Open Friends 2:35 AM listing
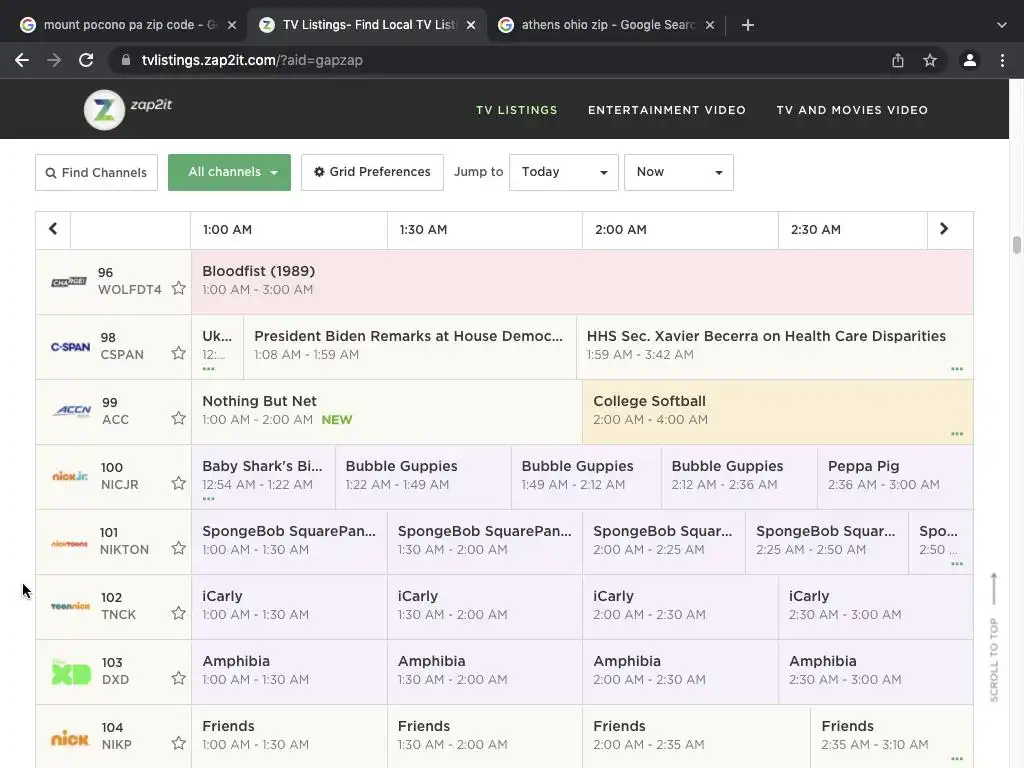The image size is (1024, 768). [892, 736]
